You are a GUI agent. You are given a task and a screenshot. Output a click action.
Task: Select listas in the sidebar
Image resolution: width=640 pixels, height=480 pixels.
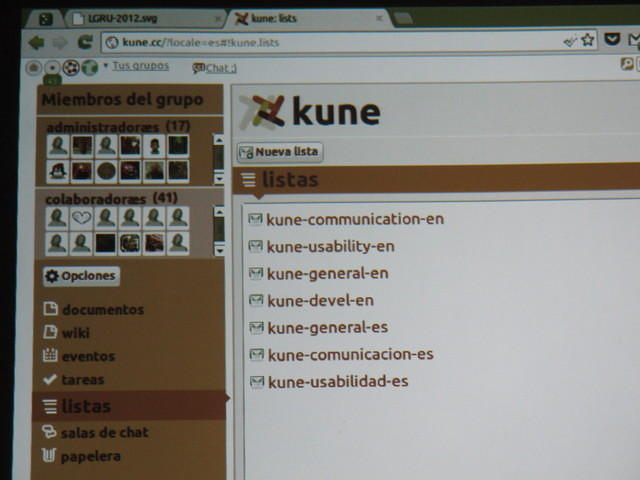(x=129, y=406)
